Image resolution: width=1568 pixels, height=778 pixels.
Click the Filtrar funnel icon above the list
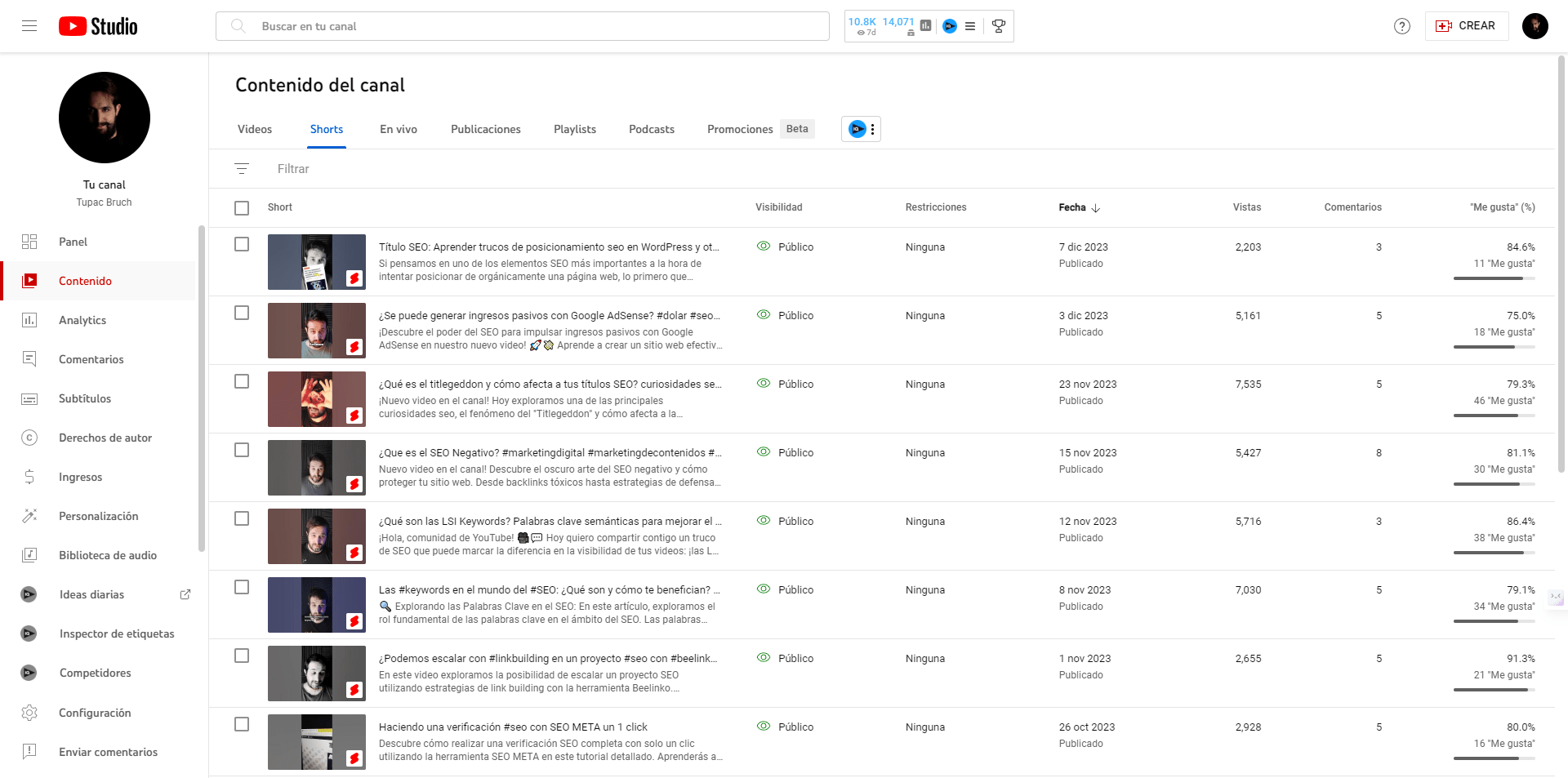pyautogui.click(x=242, y=169)
